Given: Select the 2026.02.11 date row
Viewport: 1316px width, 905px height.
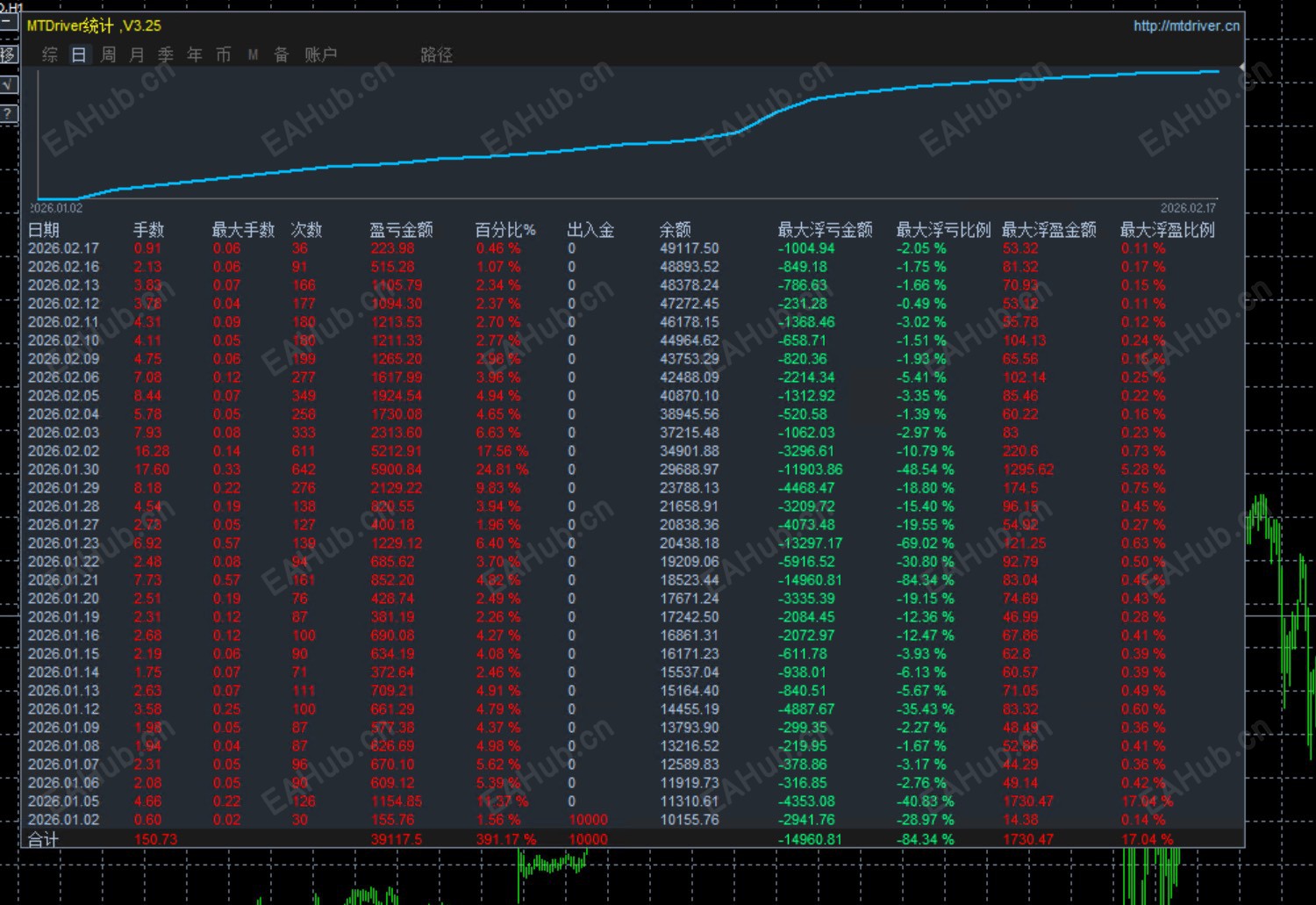Looking at the screenshot, I should [x=63, y=322].
